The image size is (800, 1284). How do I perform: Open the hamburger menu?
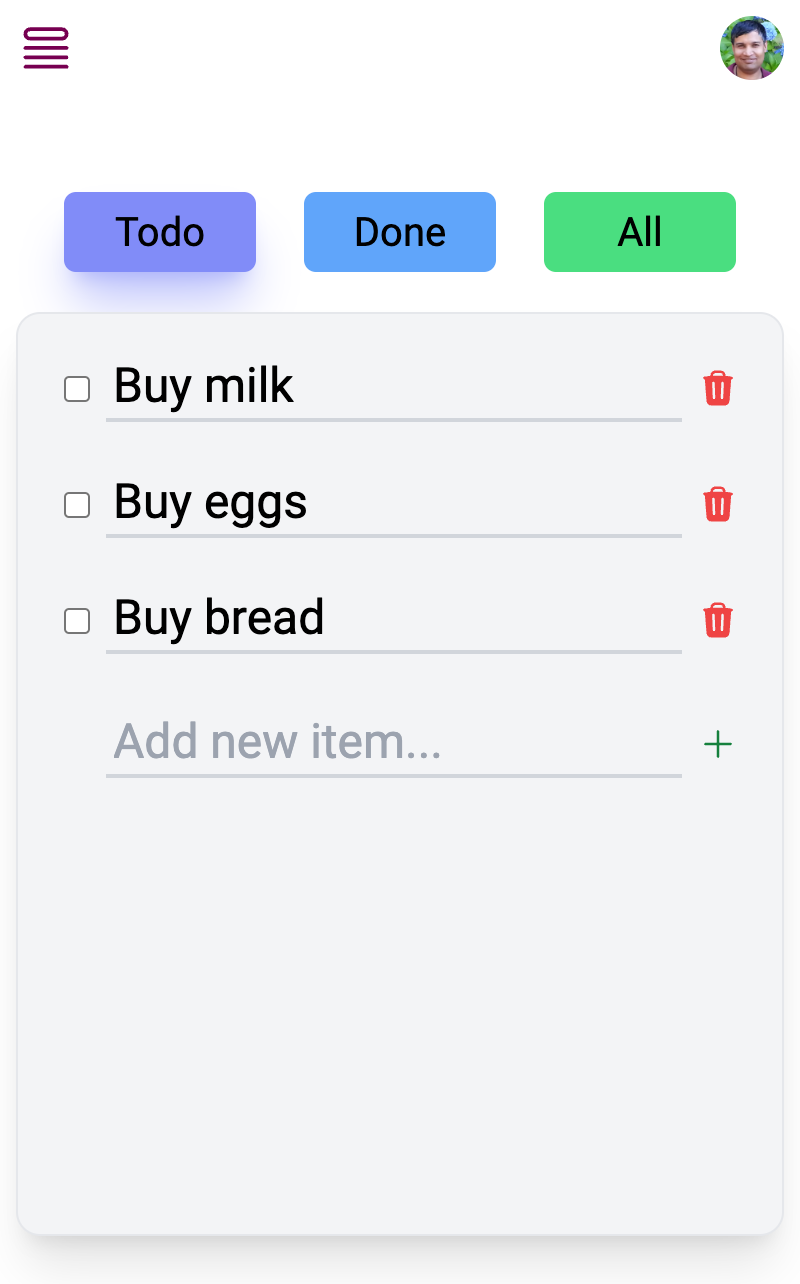[46, 48]
